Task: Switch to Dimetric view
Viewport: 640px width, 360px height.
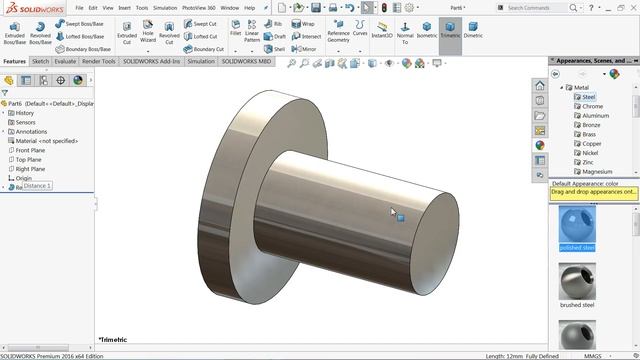Action: pyautogui.click(x=473, y=30)
